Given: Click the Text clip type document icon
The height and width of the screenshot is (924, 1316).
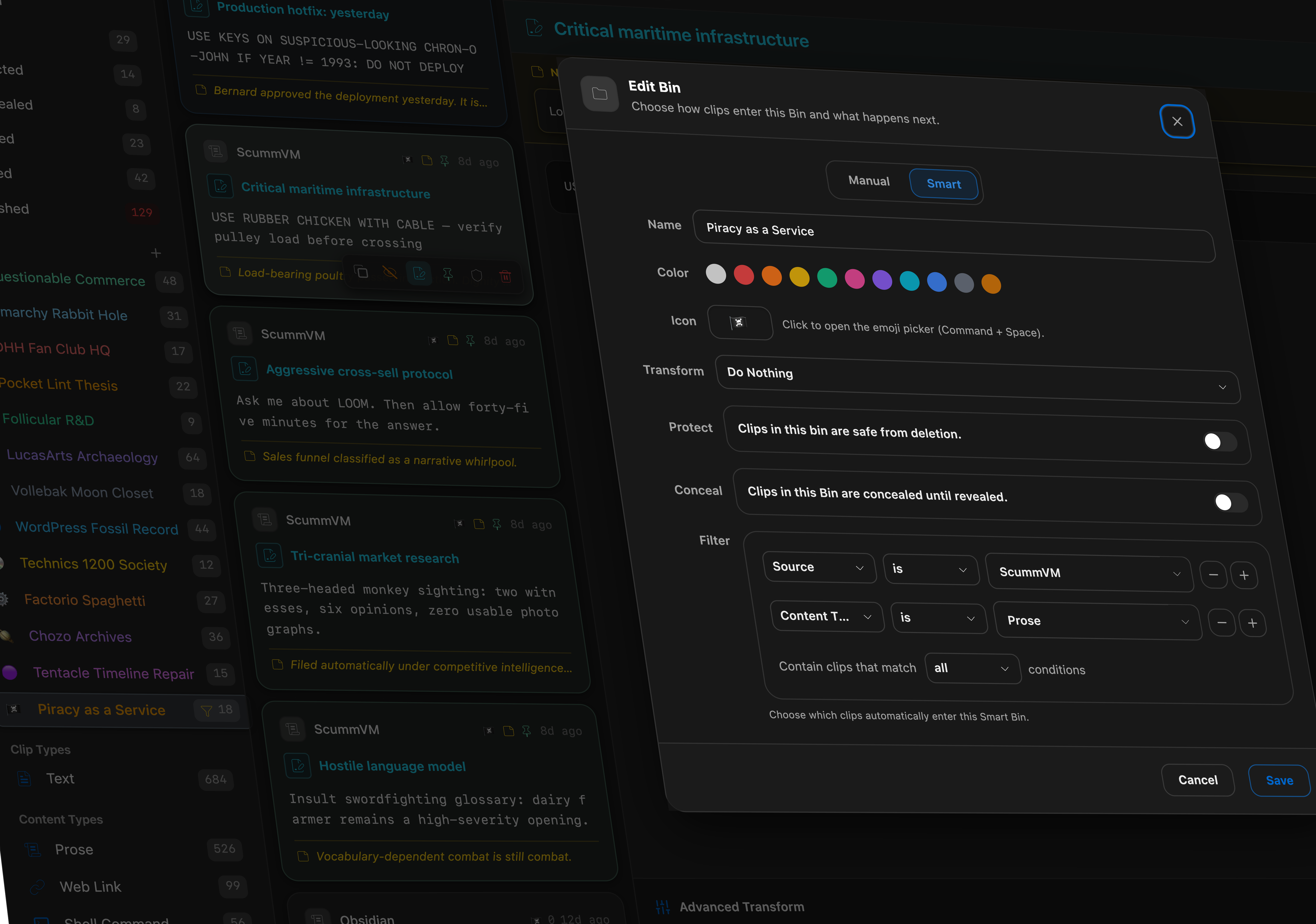Looking at the screenshot, I should pyautogui.click(x=24, y=778).
